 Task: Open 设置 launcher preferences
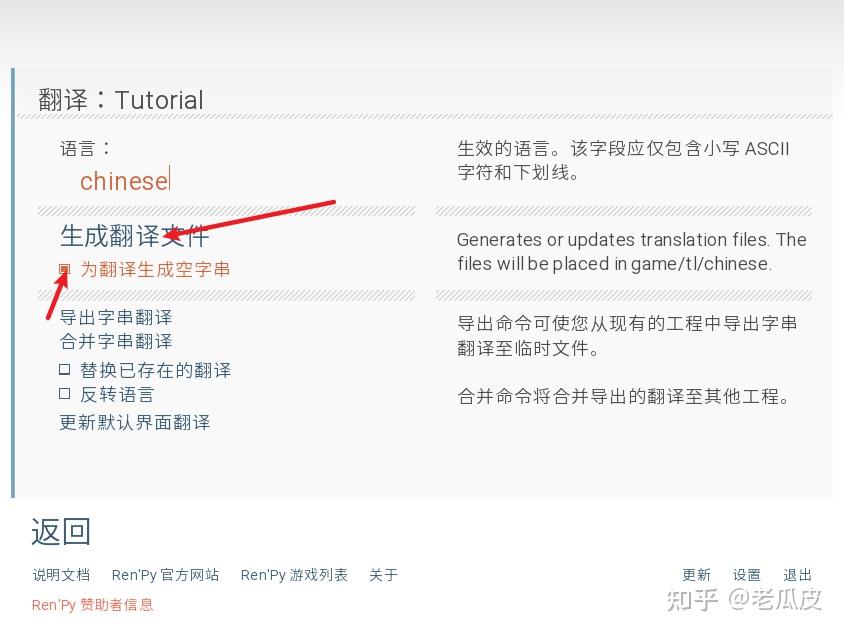click(x=747, y=575)
